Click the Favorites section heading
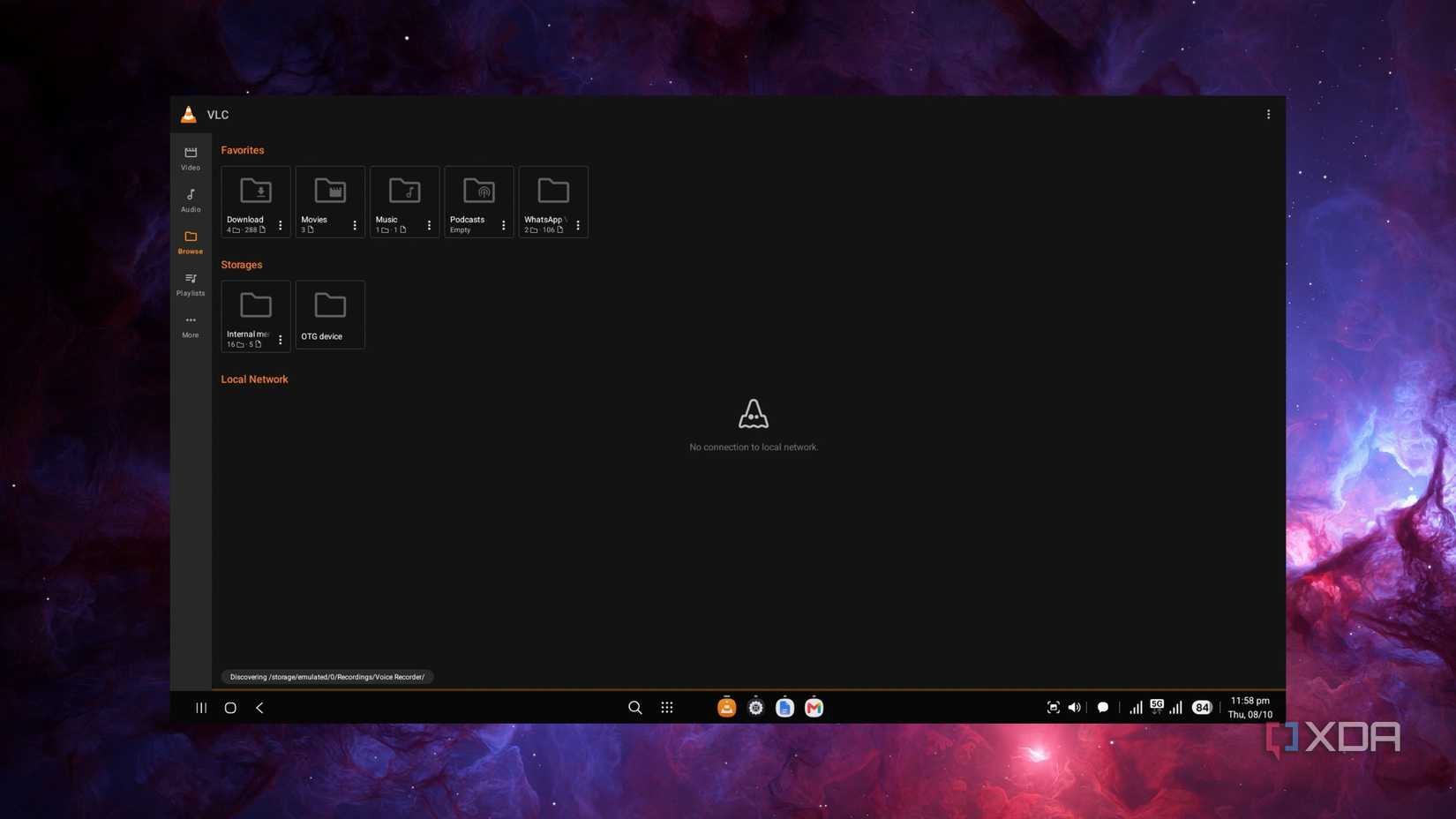The height and width of the screenshot is (819, 1456). coord(243,150)
